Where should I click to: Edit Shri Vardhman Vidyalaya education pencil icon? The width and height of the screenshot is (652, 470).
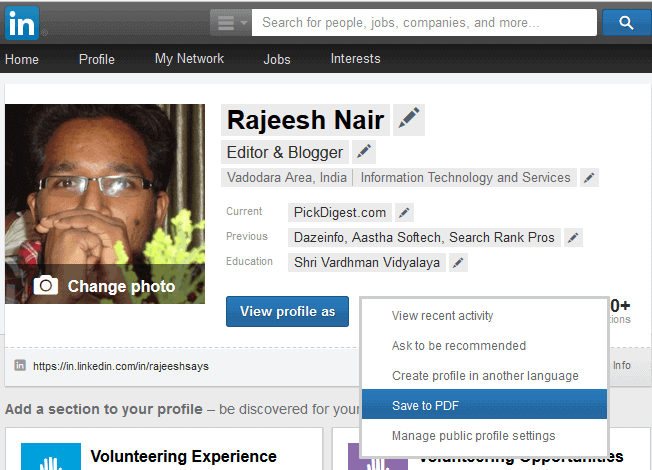pos(458,262)
